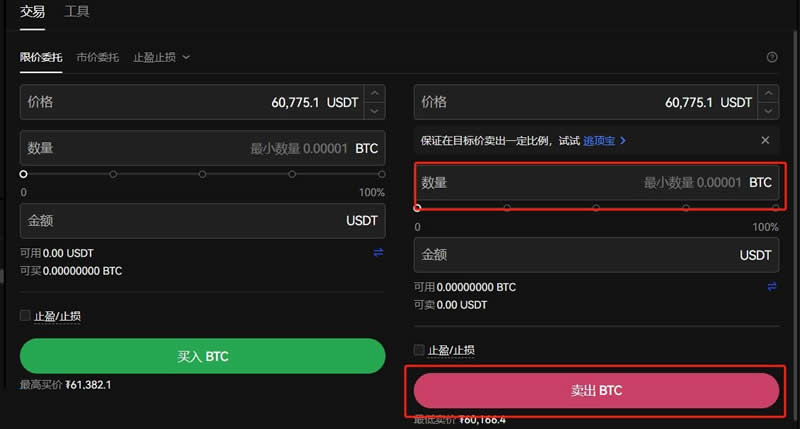Click the sell-side transfer swap icon

pos(772,287)
